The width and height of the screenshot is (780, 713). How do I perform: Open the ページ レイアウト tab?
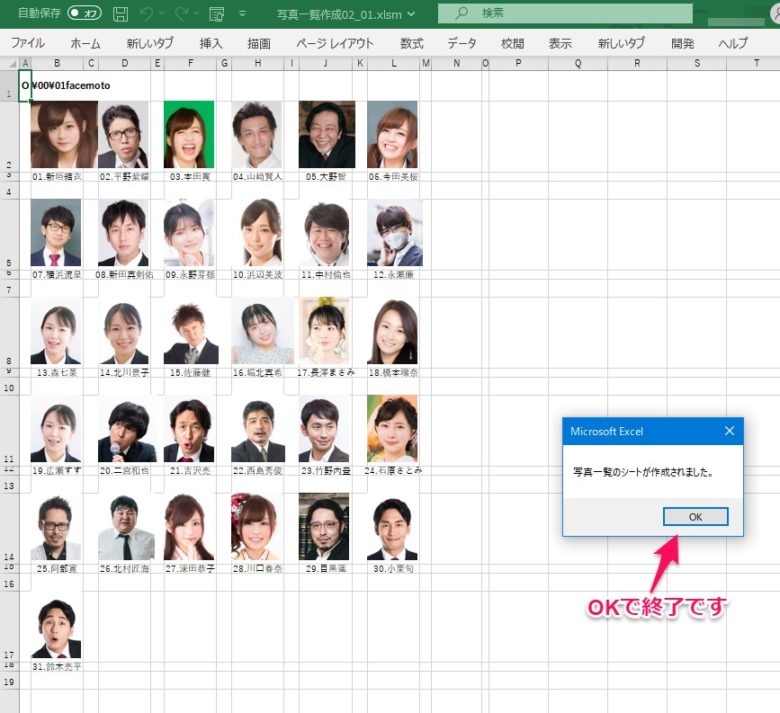[335, 44]
